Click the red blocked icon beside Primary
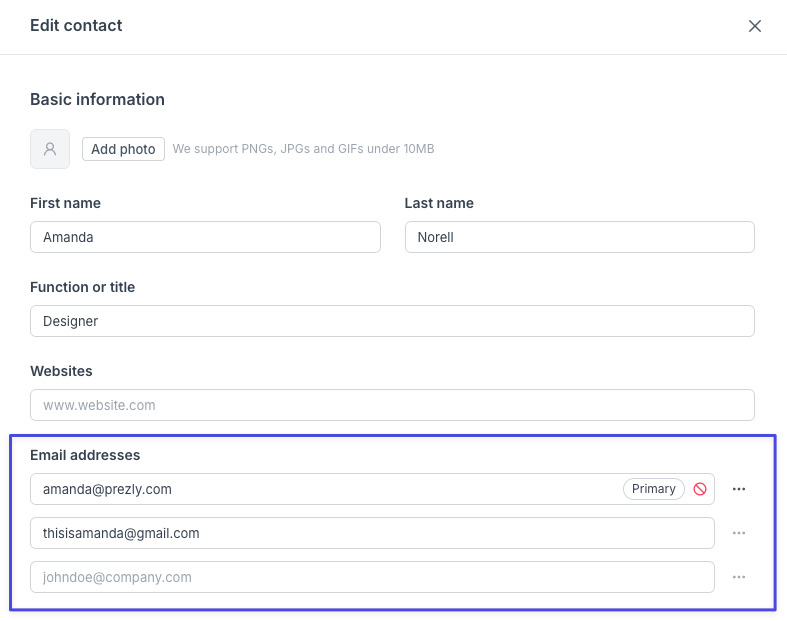The width and height of the screenshot is (787, 621). [x=700, y=489]
